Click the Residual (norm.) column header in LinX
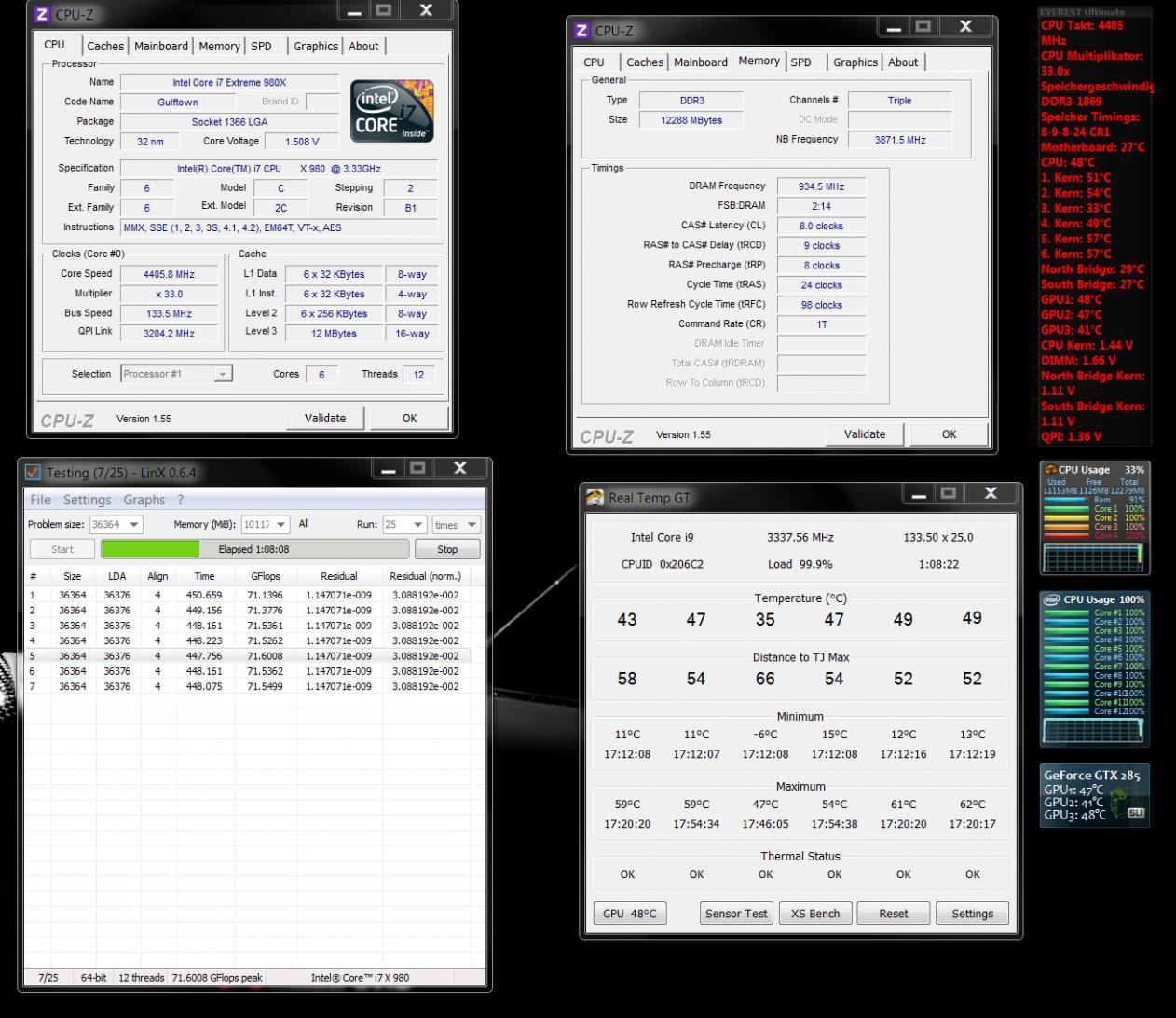 [425, 576]
